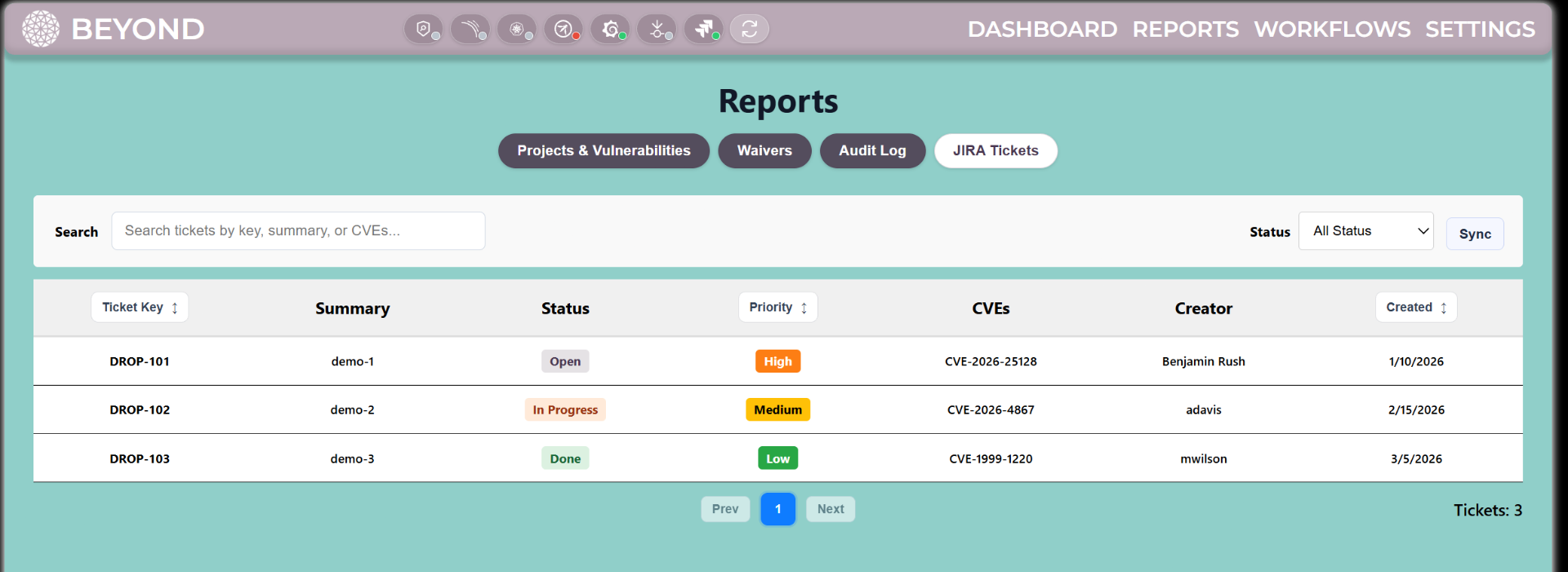Click created date 1/10/2026

pos(1416,362)
